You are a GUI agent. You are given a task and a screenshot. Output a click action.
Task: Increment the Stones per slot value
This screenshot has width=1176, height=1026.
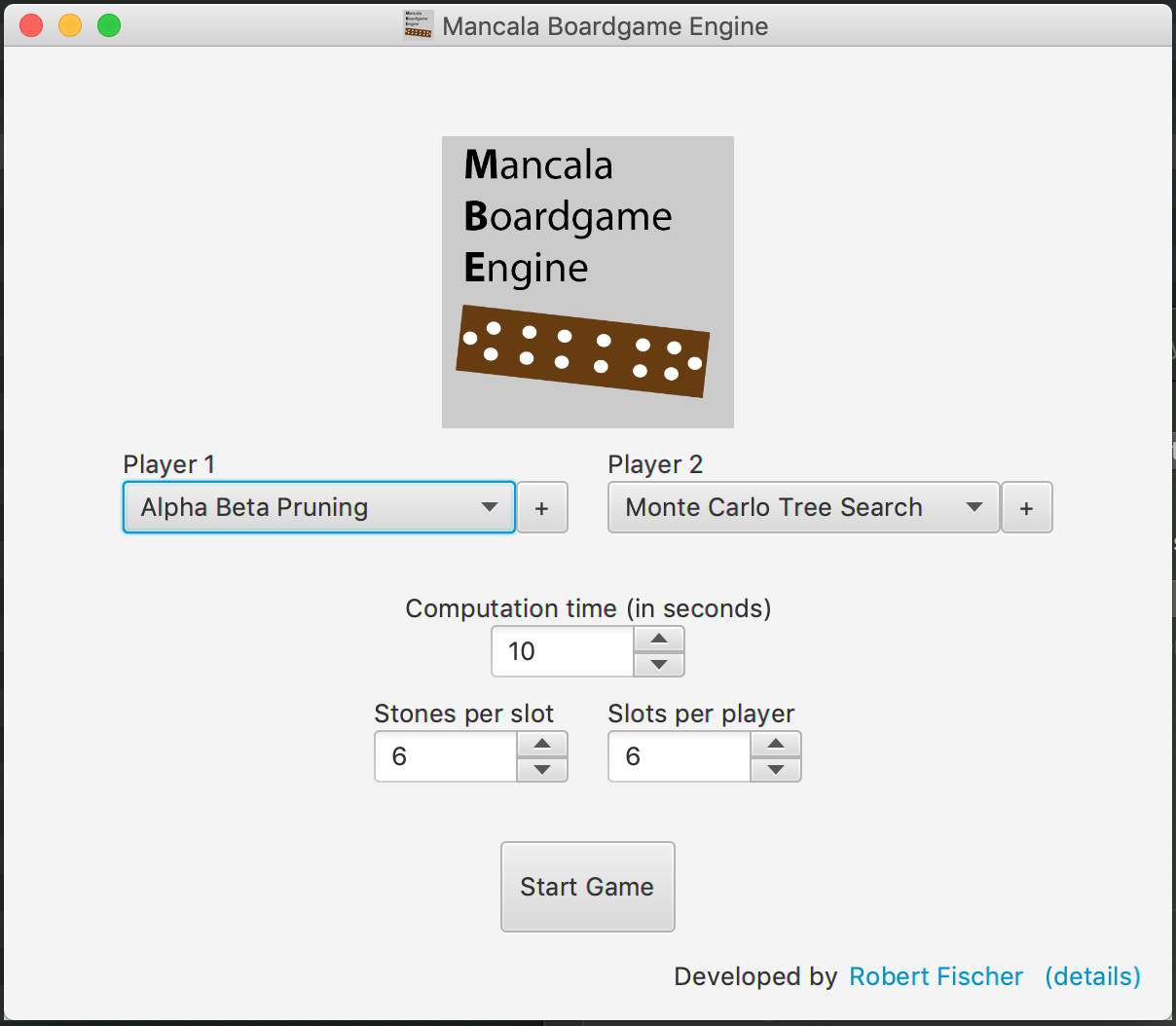coord(542,744)
